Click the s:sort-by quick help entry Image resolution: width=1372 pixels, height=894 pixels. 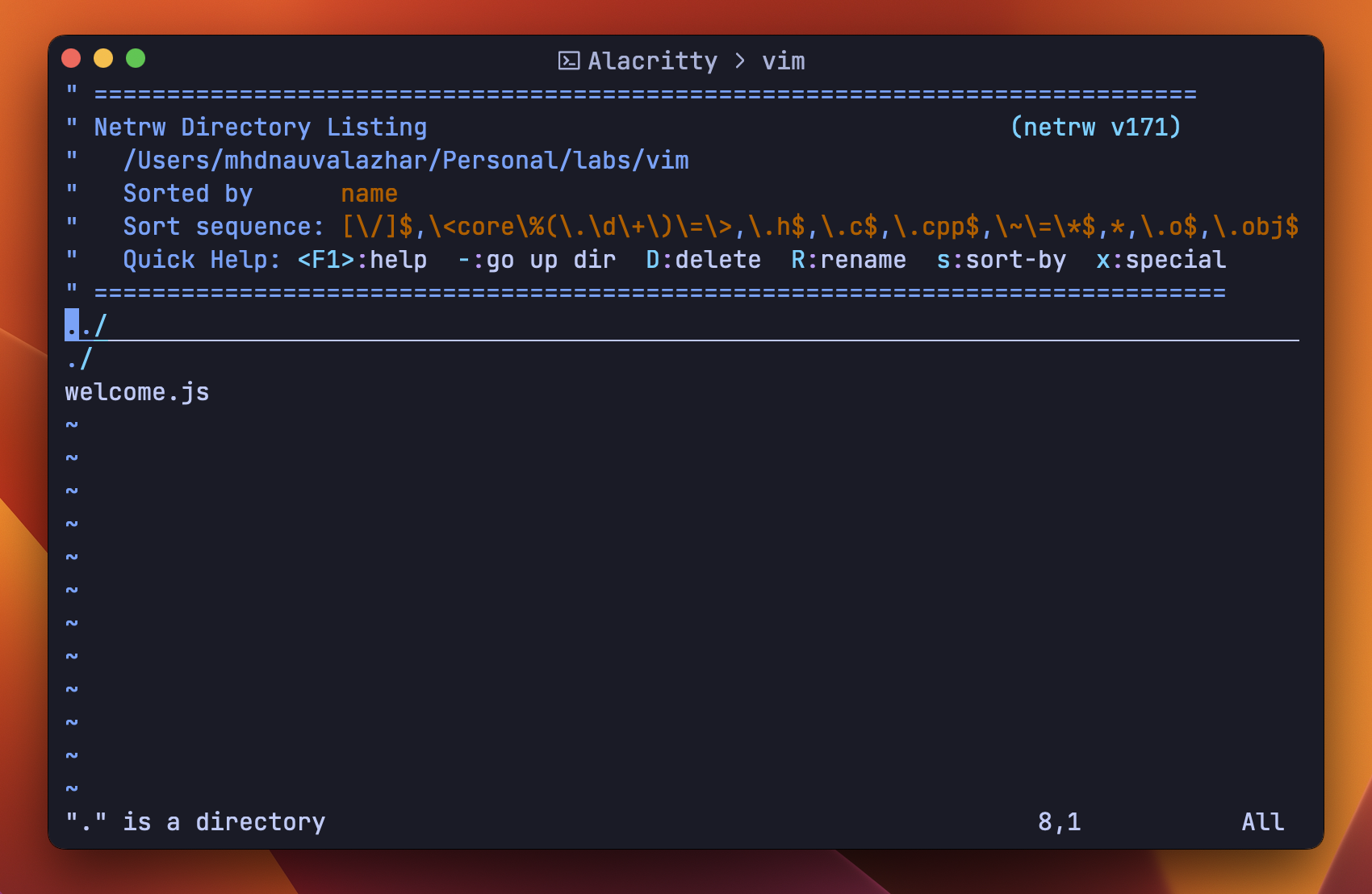pyautogui.click(x=1002, y=259)
